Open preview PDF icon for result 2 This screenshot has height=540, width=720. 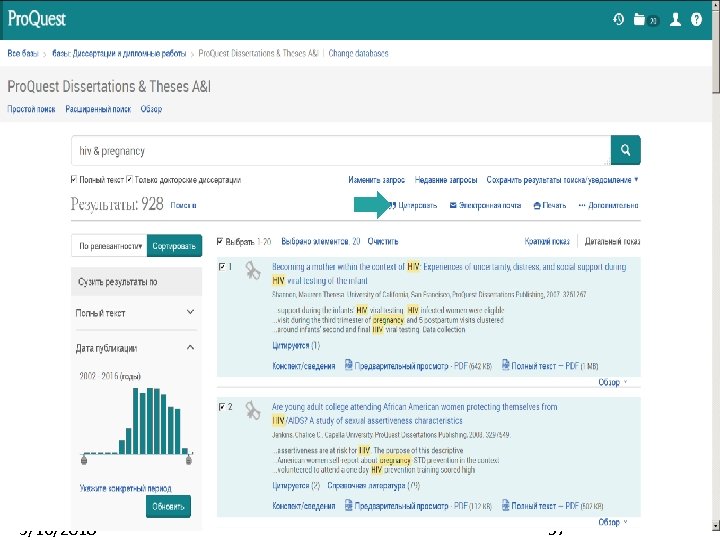coord(349,506)
